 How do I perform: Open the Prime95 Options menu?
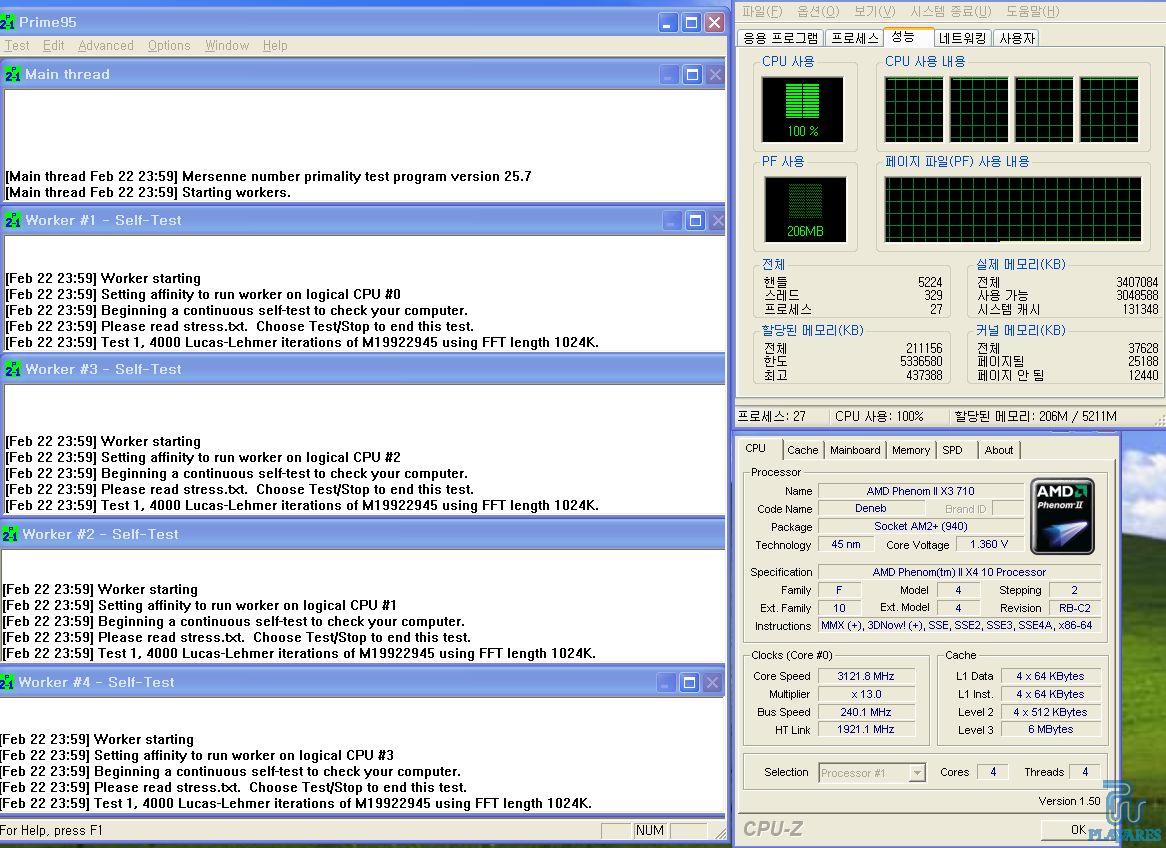pyautogui.click(x=169, y=46)
